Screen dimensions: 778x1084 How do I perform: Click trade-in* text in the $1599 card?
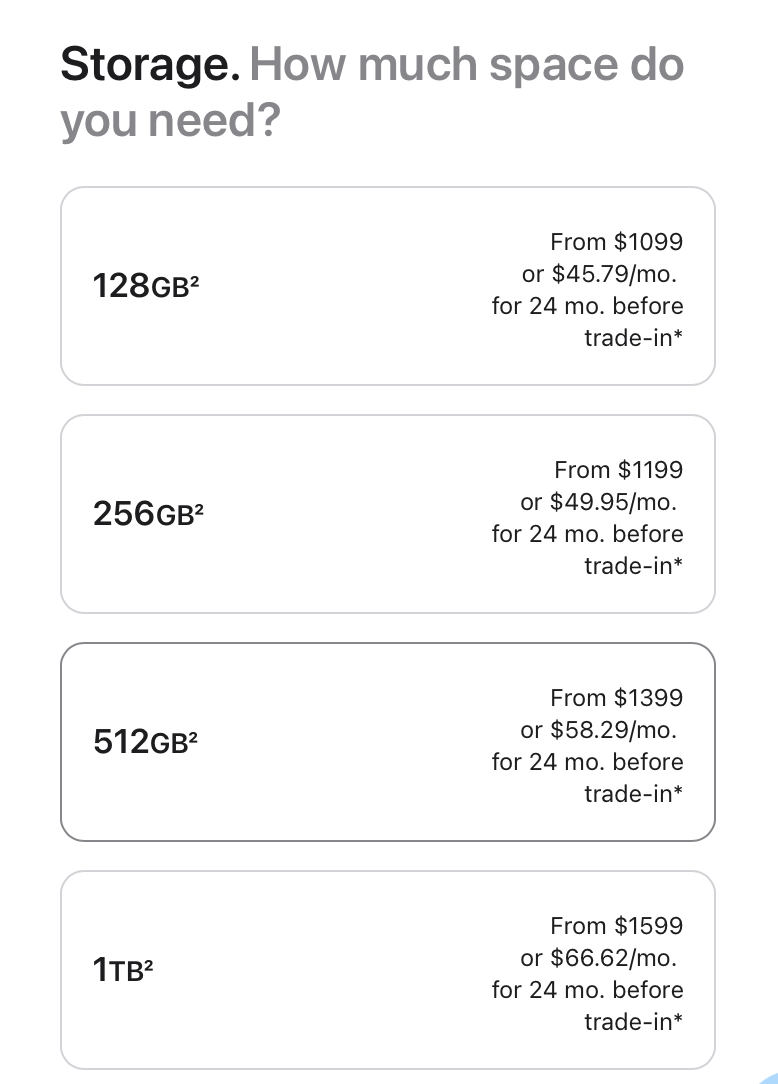pos(633,1022)
